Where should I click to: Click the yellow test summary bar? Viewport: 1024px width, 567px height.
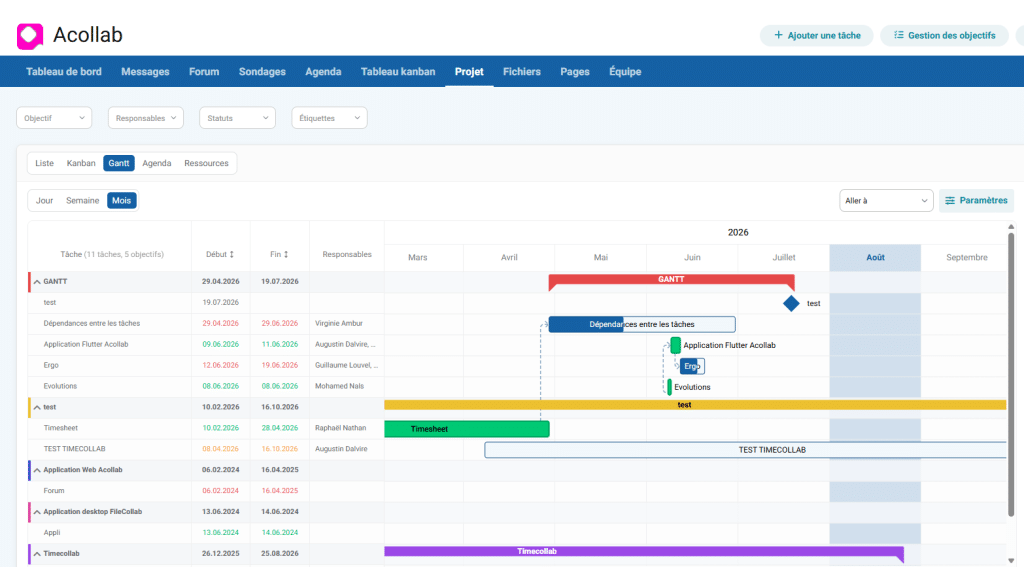point(695,405)
